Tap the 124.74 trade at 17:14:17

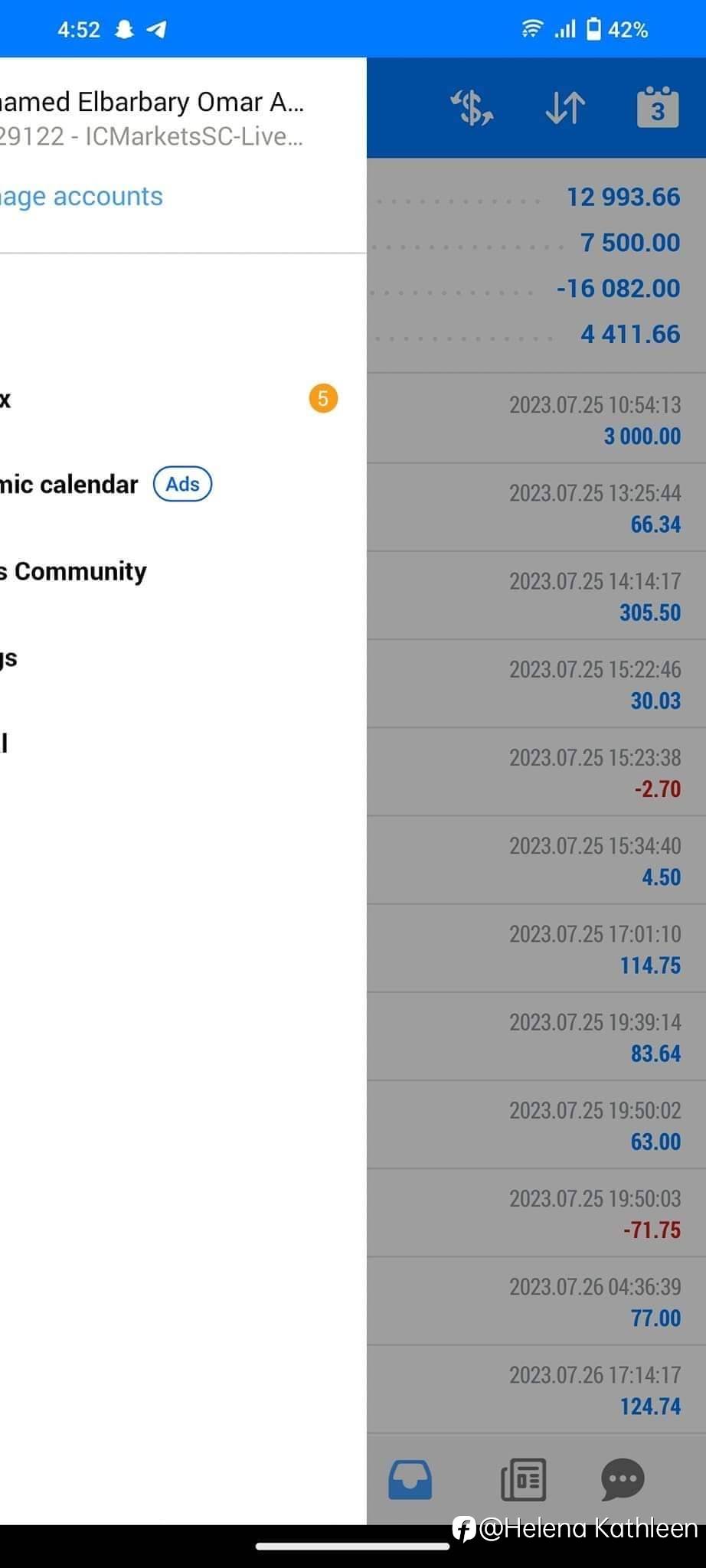(x=536, y=1390)
